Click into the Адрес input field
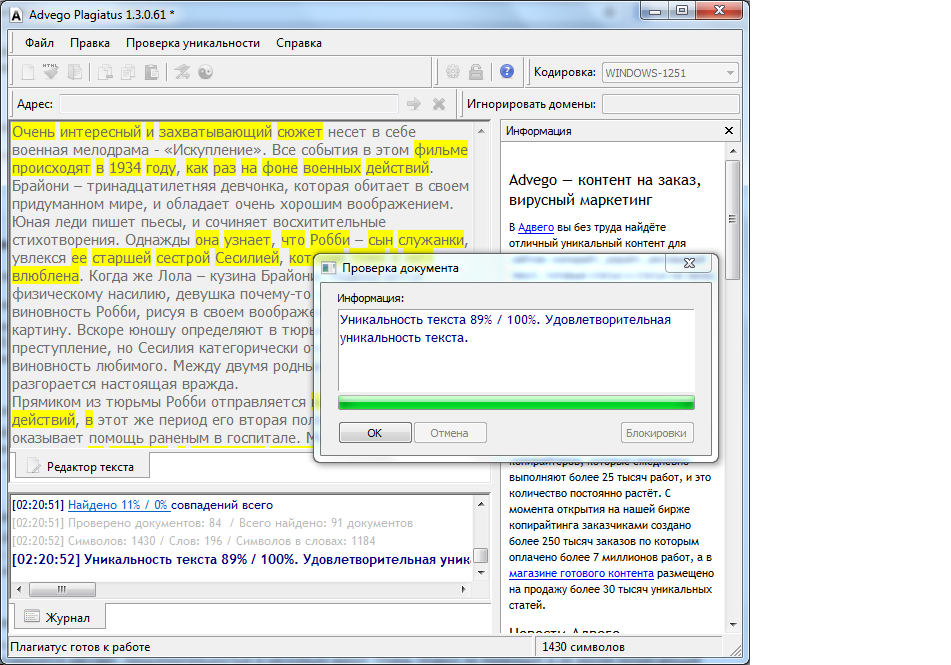951x665 pixels. [x=229, y=104]
